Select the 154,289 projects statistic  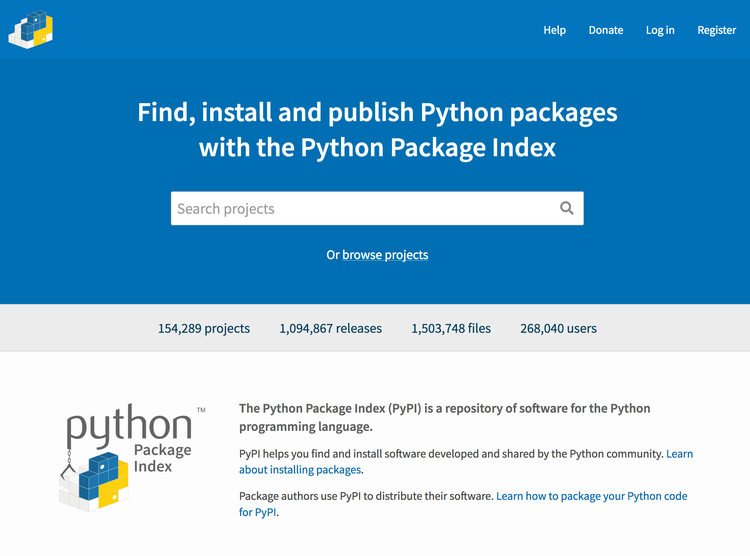pyautogui.click(x=204, y=328)
